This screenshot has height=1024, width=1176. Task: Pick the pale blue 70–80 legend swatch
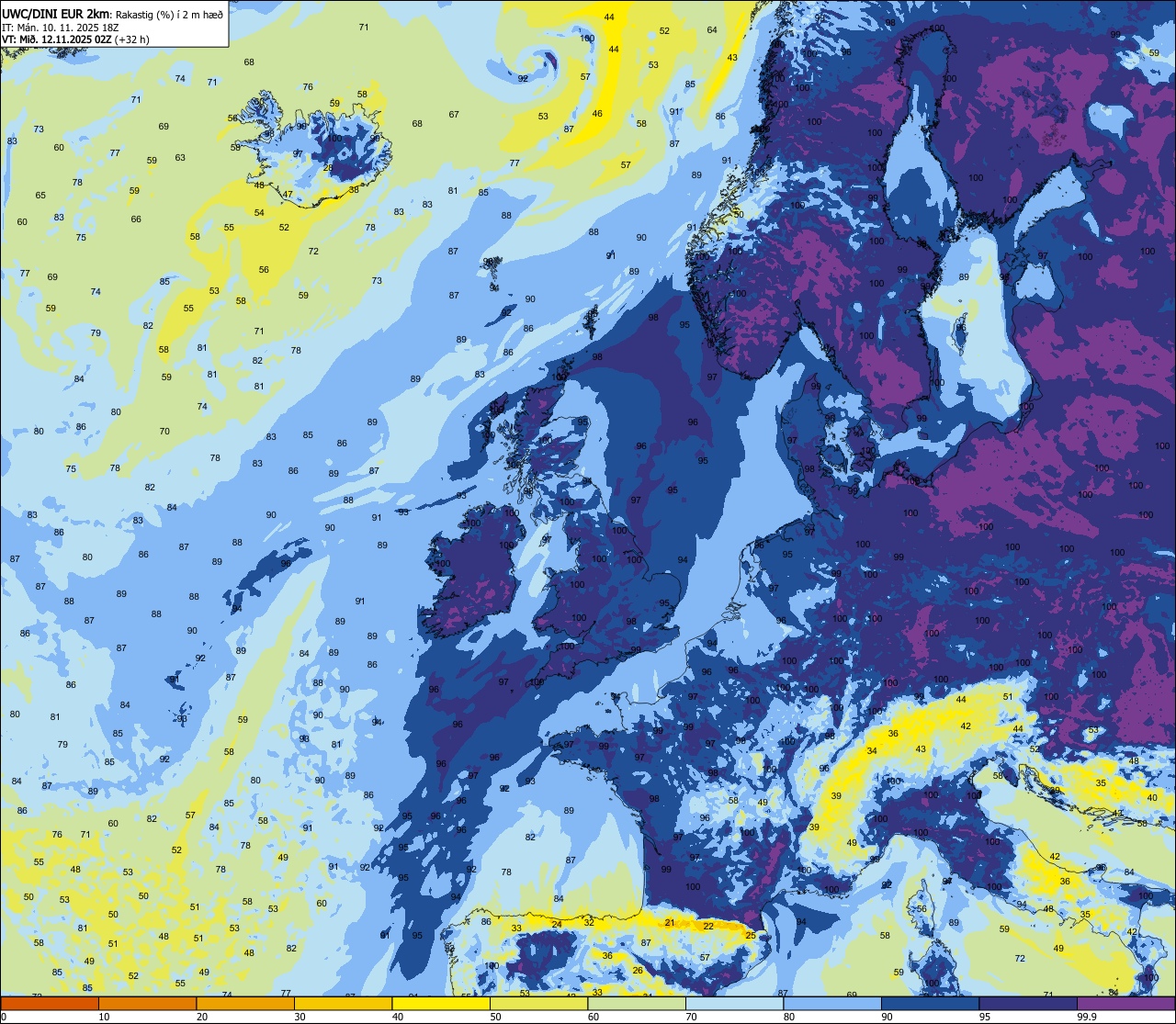pos(734,1003)
